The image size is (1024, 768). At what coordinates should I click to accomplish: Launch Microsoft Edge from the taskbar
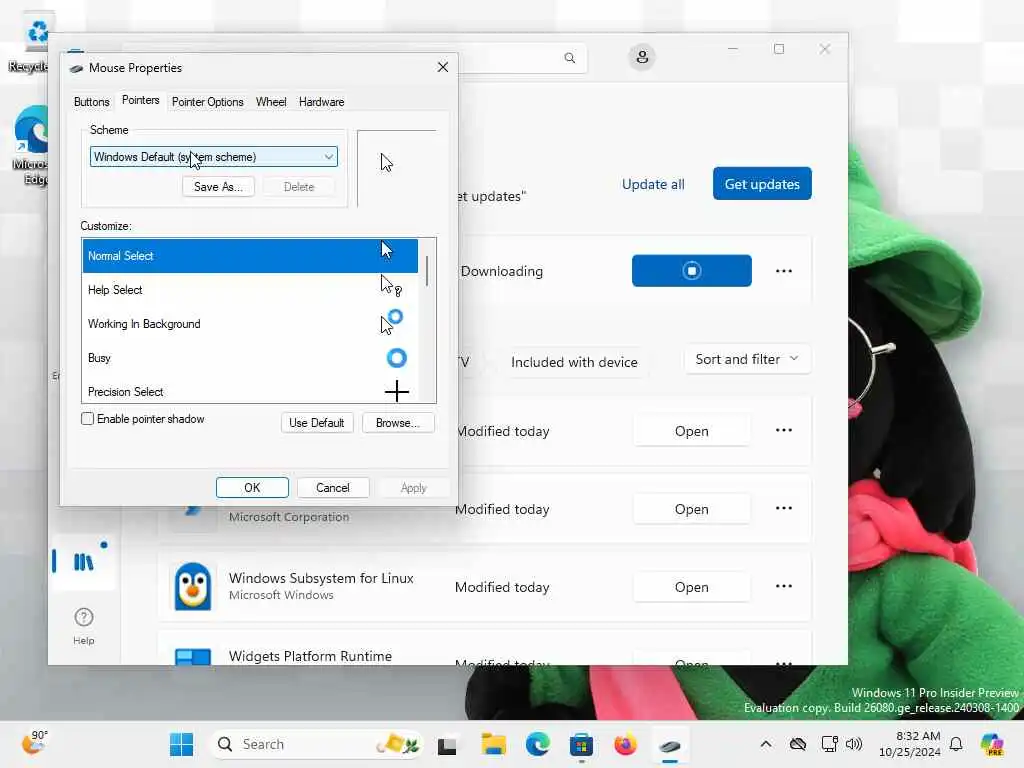pyautogui.click(x=537, y=744)
